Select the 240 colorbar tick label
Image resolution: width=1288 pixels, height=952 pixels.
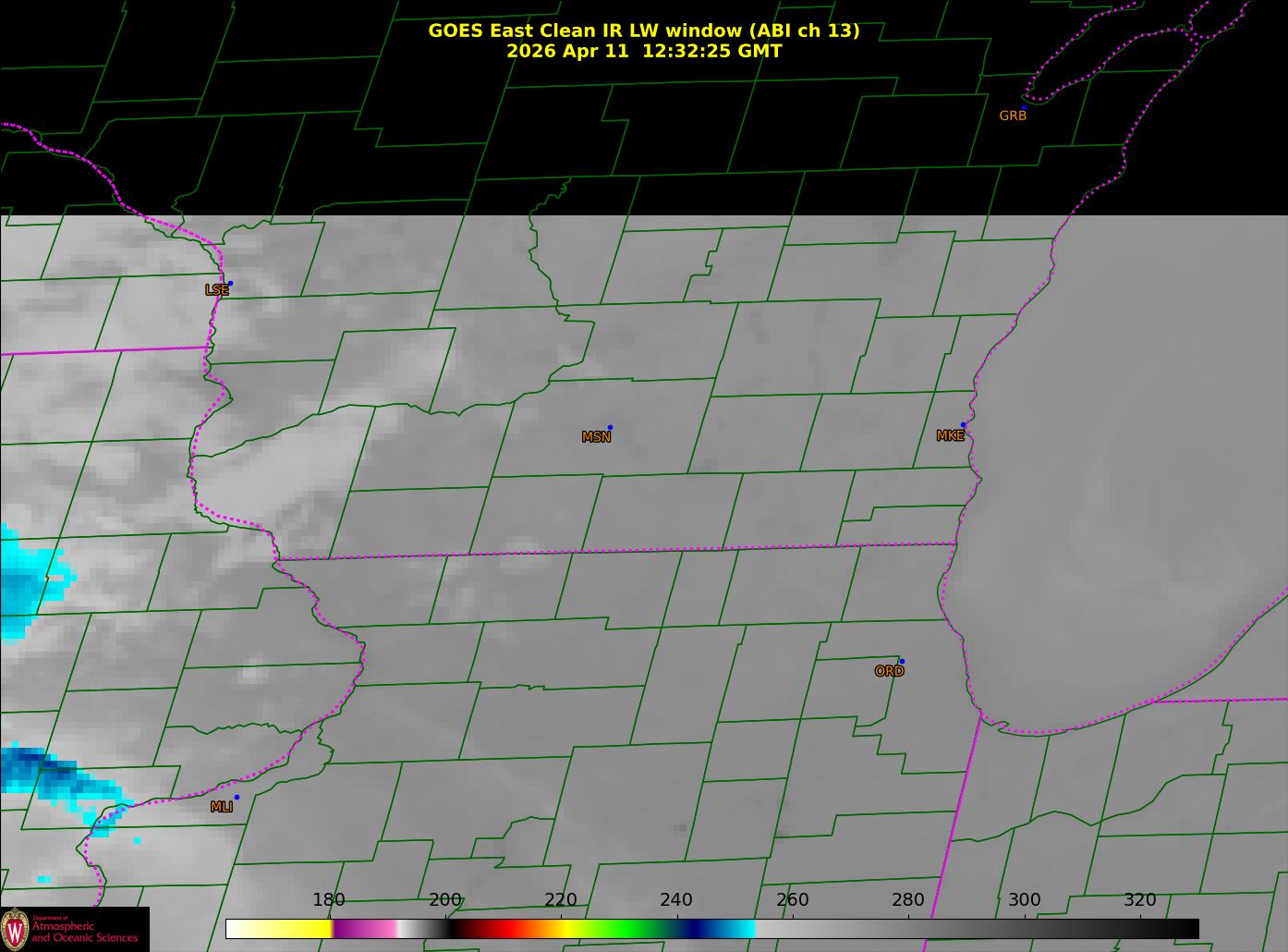coord(676,900)
